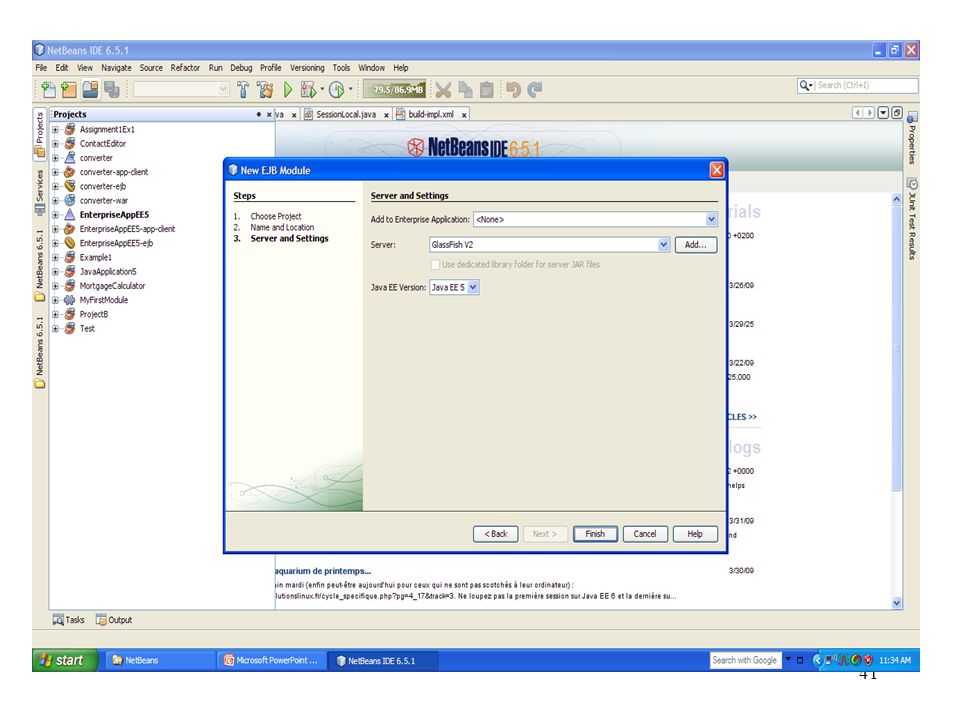Viewport: 960px width, 720px height.
Task: Click the Finish button
Action: point(595,534)
